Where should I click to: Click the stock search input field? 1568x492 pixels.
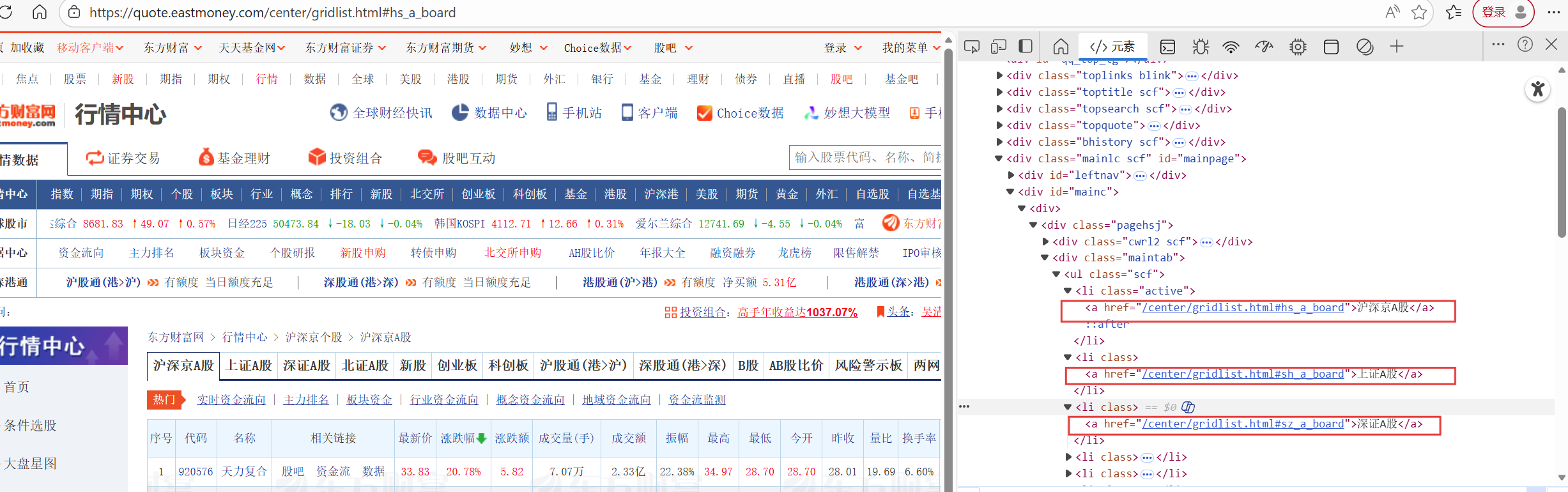(865, 158)
